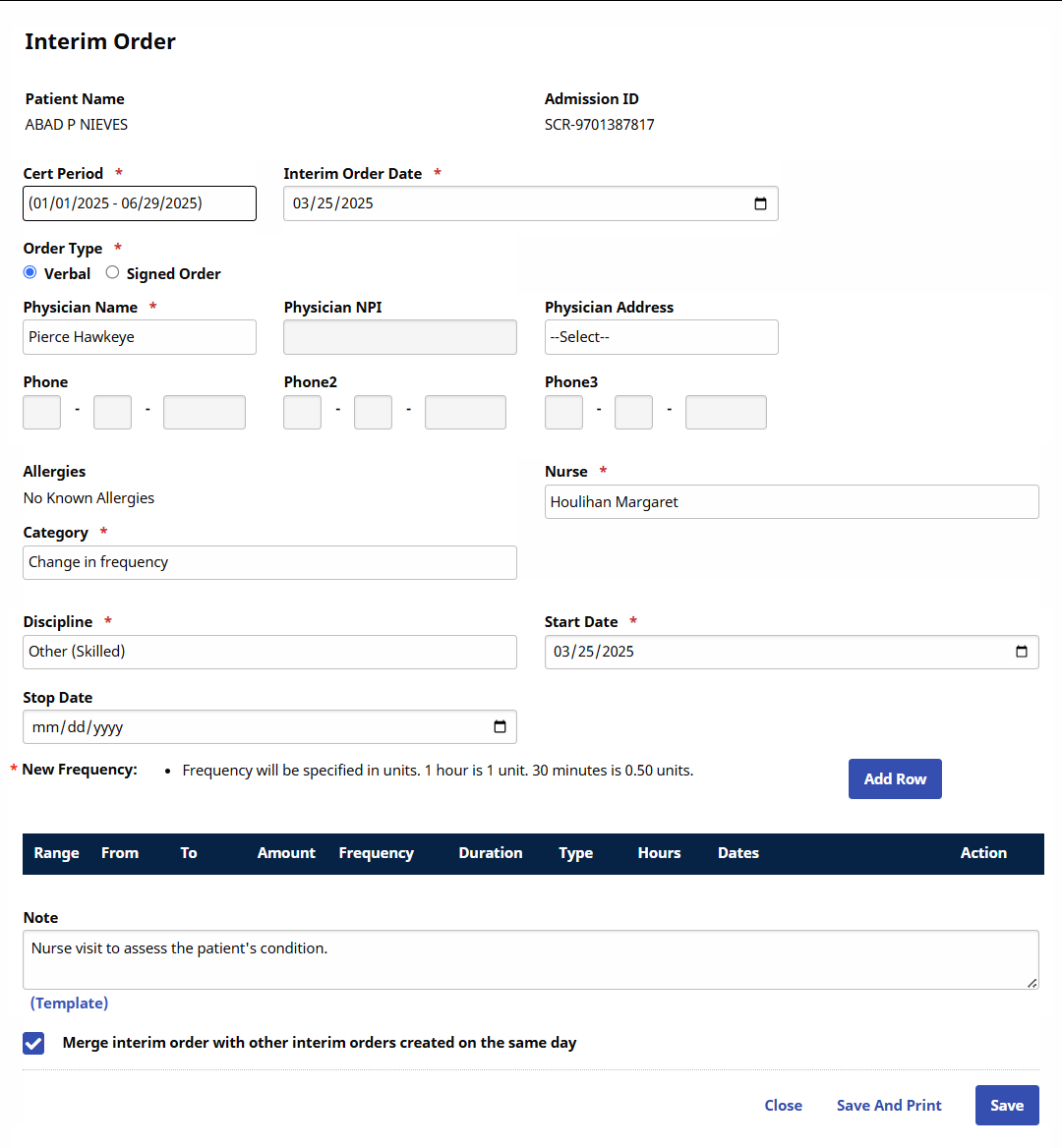
Task: Open the Start Date calendar picker
Action: coord(1021,652)
